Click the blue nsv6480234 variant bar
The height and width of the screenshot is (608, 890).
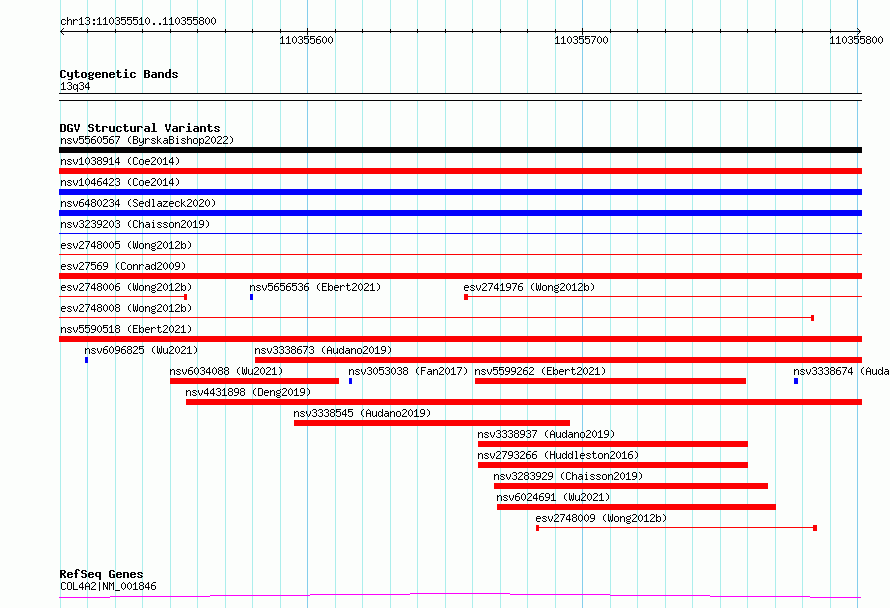tap(460, 213)
